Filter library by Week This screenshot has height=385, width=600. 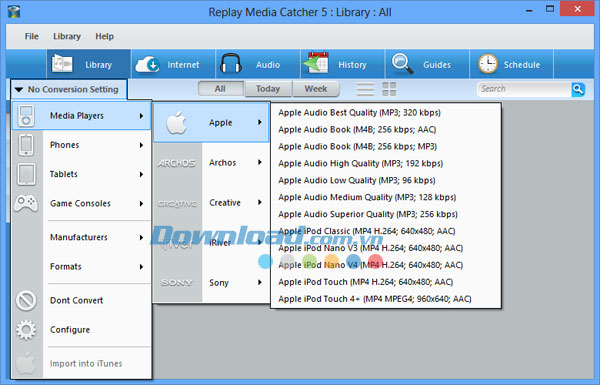[316, 89]
